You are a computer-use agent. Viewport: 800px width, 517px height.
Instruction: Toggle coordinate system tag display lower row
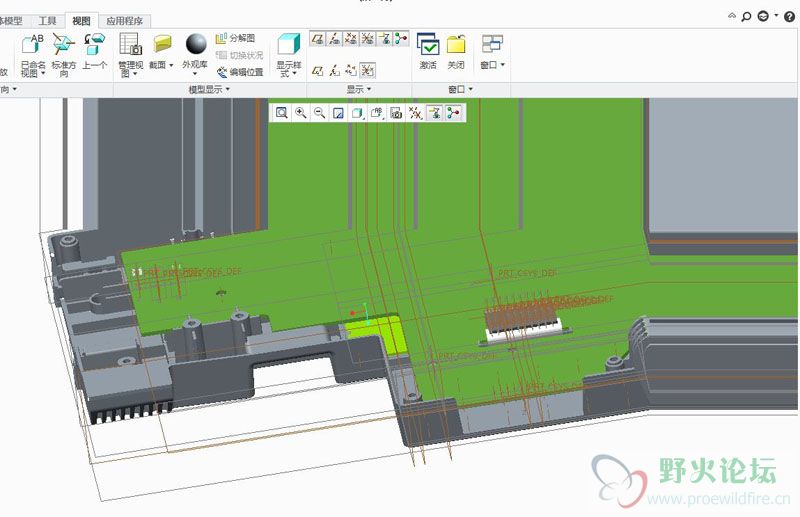(x=367, y=70)
